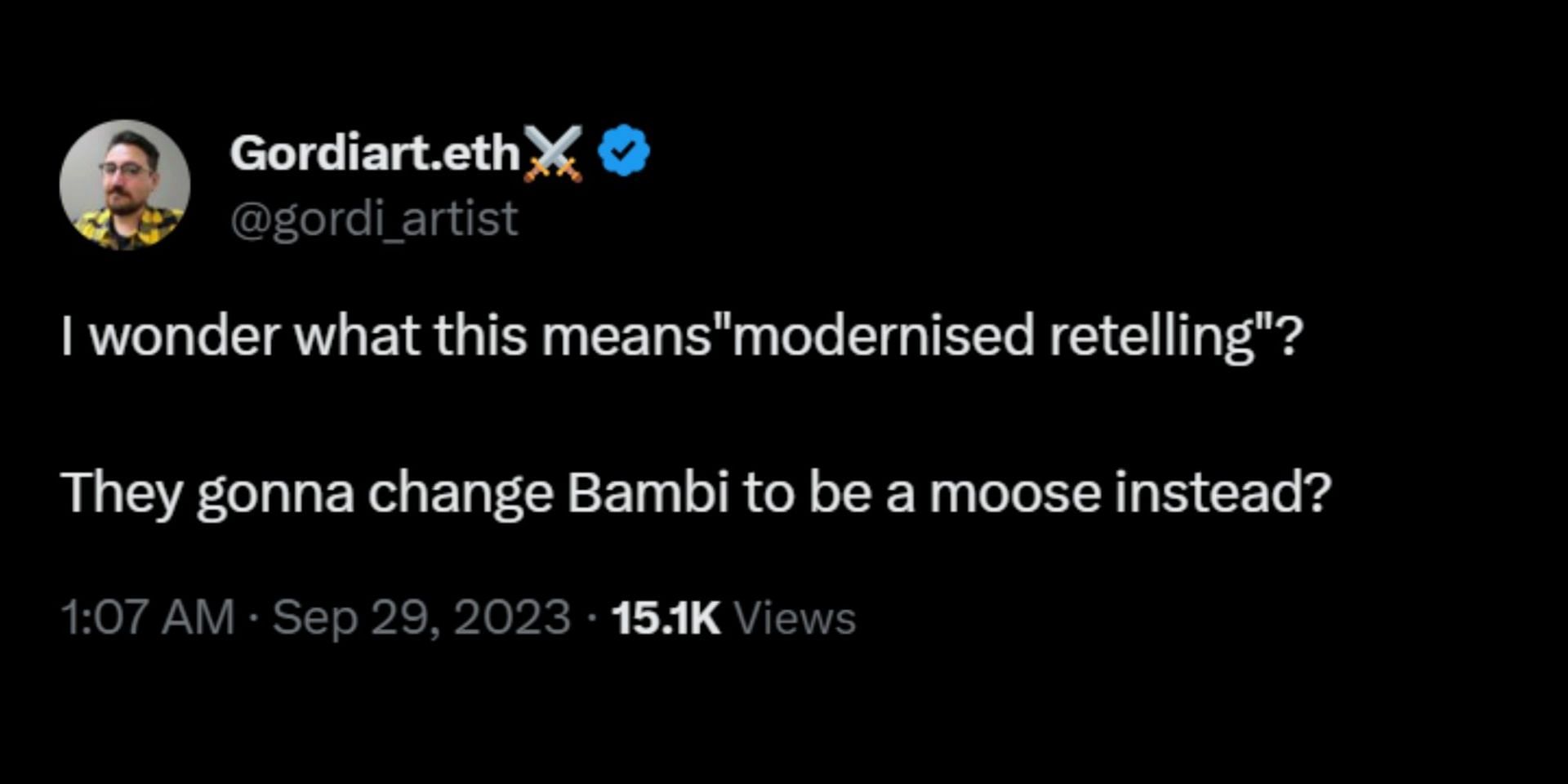
Task: Click the word Bambi in tweet
Action: (648, 492)
